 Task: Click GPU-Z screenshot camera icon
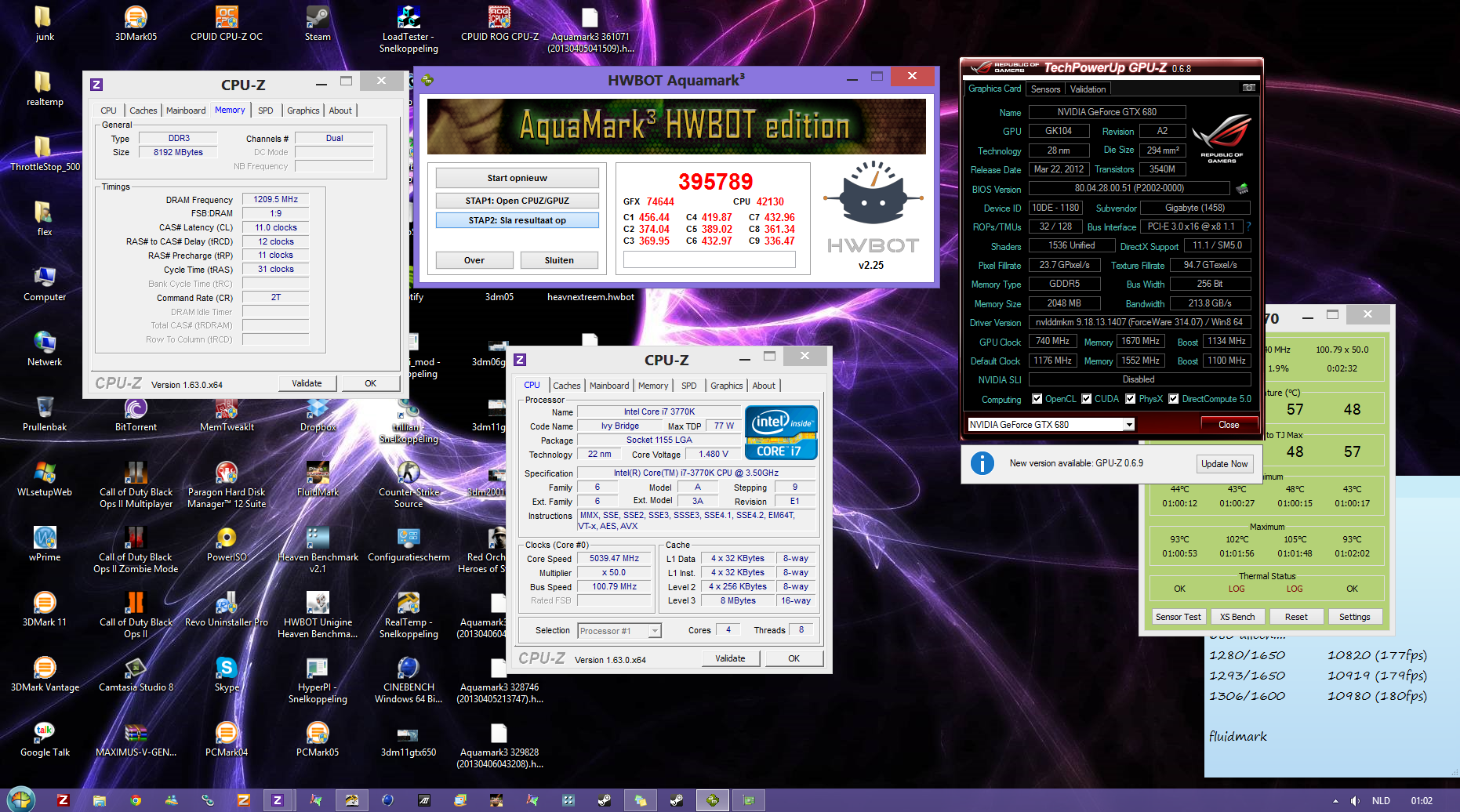pyautogui.click(x=1249, y=88)
